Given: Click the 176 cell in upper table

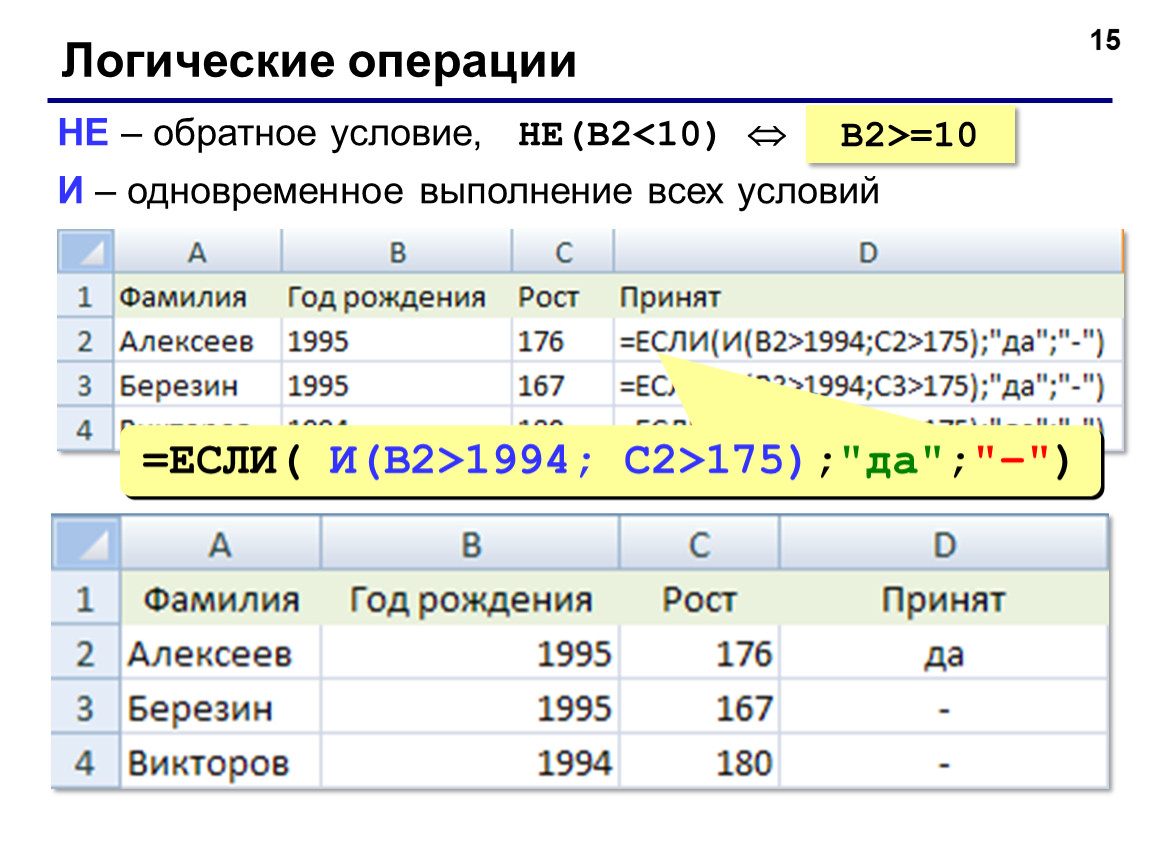Looking at the screenshot, I should click(x=563, y=341).
